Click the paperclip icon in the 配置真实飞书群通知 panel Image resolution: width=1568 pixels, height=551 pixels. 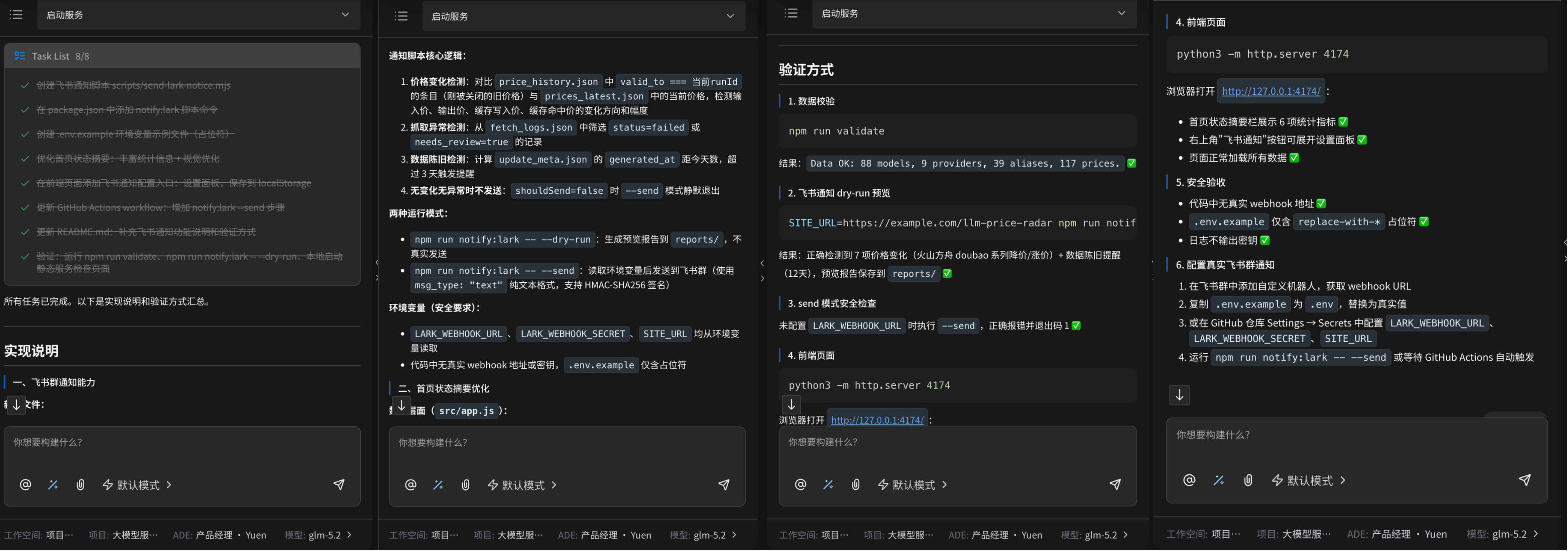click(1248, 480)
